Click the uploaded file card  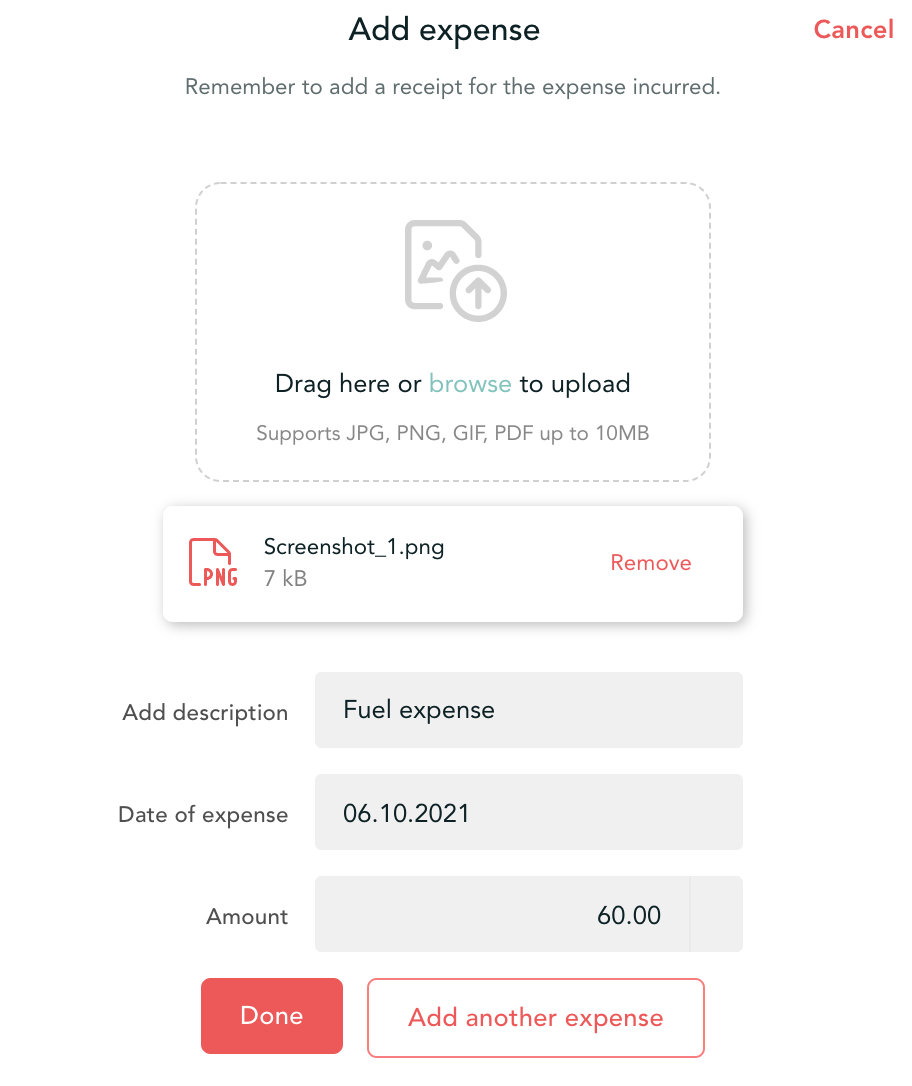tap(453, 563)
